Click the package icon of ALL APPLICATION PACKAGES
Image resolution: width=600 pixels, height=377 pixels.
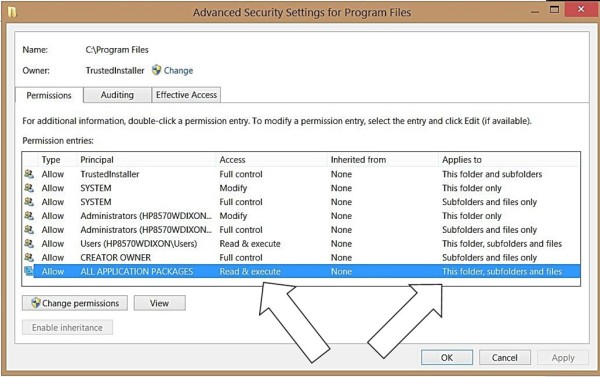point(29,271)
